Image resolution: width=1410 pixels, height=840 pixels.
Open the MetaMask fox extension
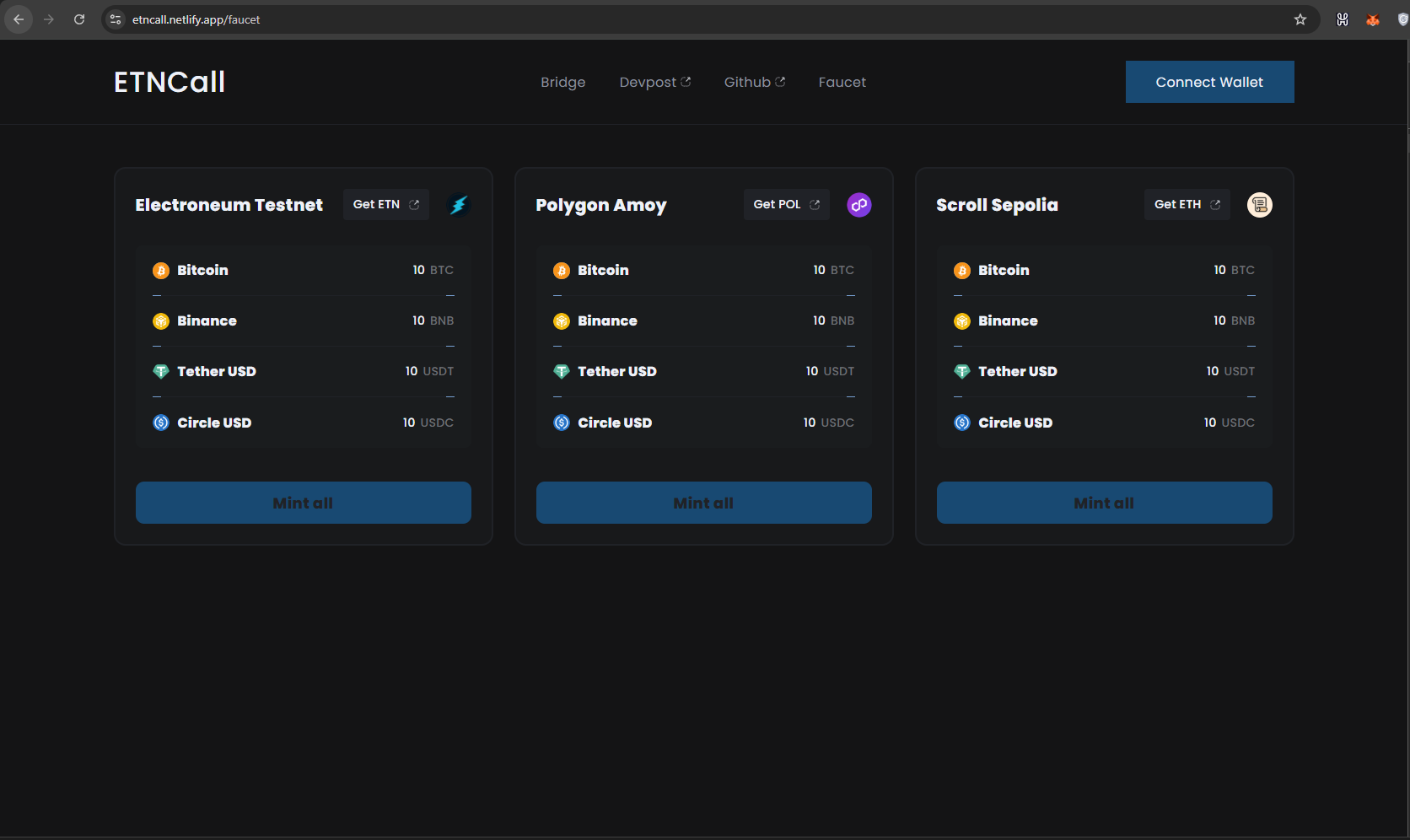[1373, 19]
